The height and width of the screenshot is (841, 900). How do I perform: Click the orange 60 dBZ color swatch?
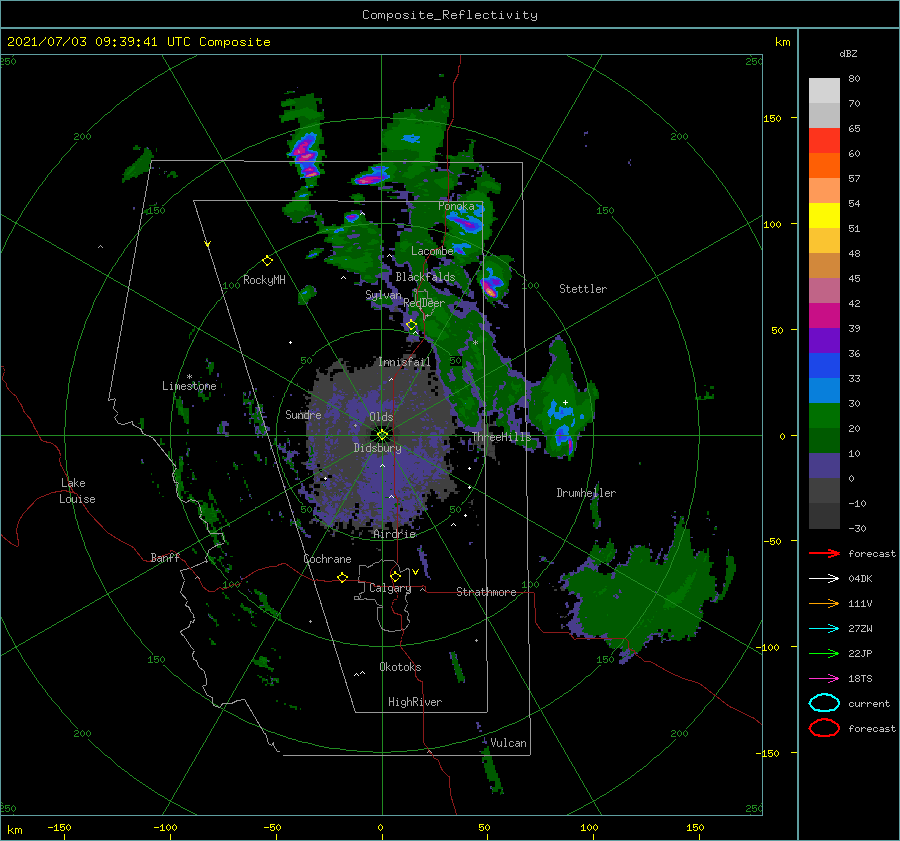[824, 165]
